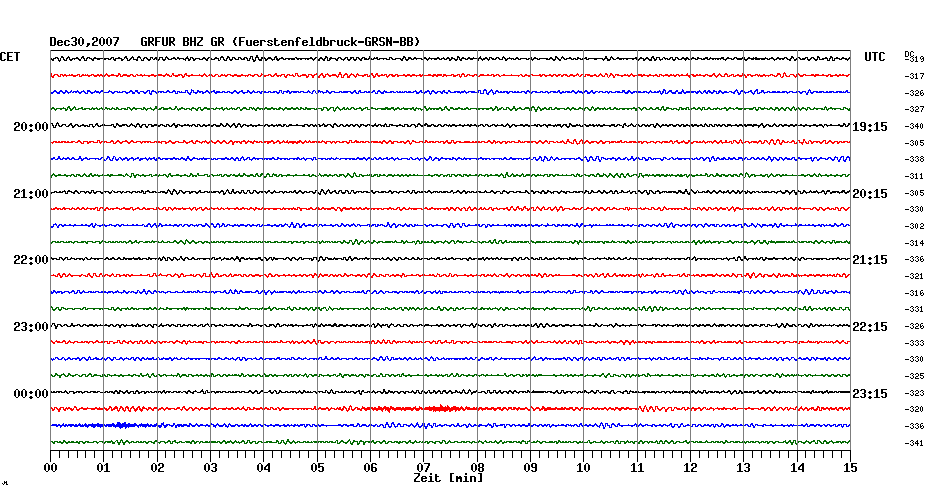Viewport: 930px width, 494px height.
Task: Click the DC offset value -323
Action: (x=915, y=393)
